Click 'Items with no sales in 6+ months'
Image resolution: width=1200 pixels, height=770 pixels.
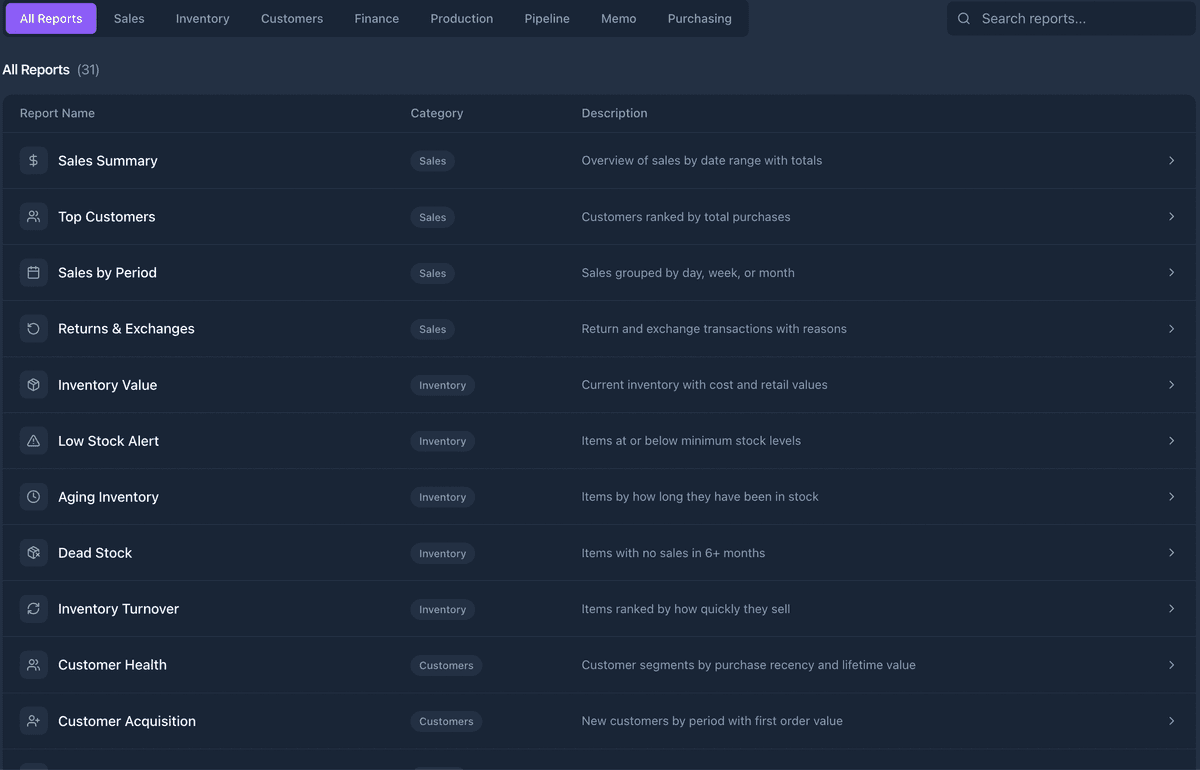click(673, 552)
